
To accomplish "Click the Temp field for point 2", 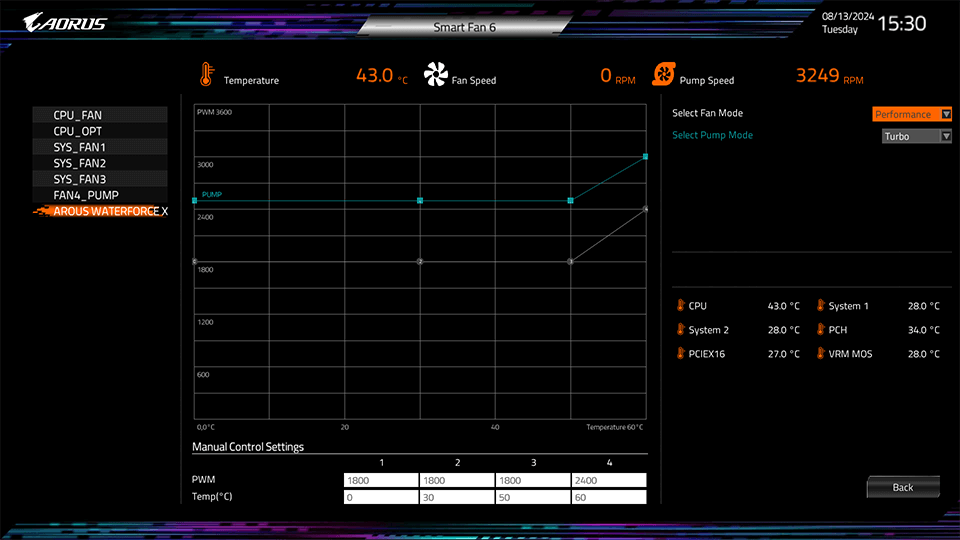I will [x=457, y=497].
